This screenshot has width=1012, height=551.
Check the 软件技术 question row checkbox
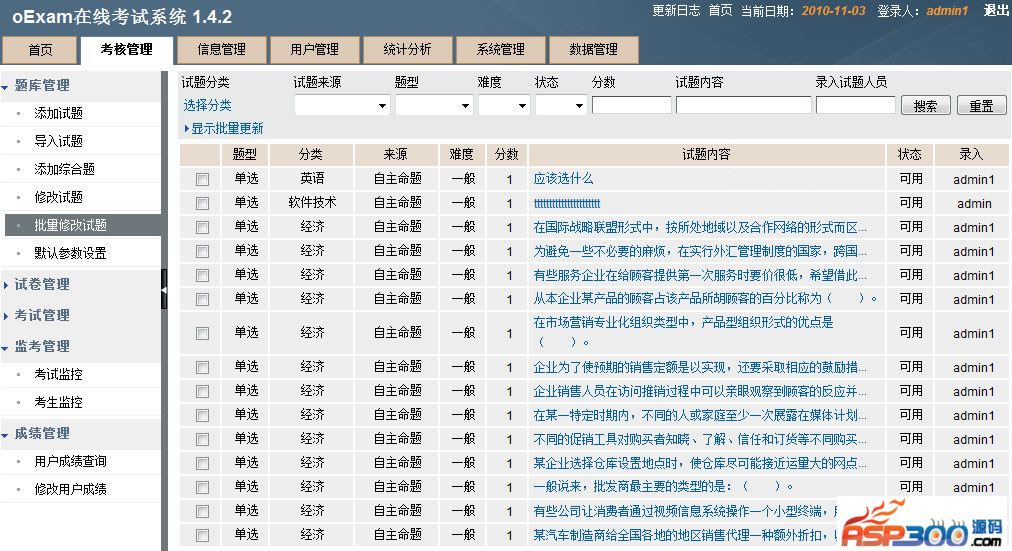pos(202,203)
